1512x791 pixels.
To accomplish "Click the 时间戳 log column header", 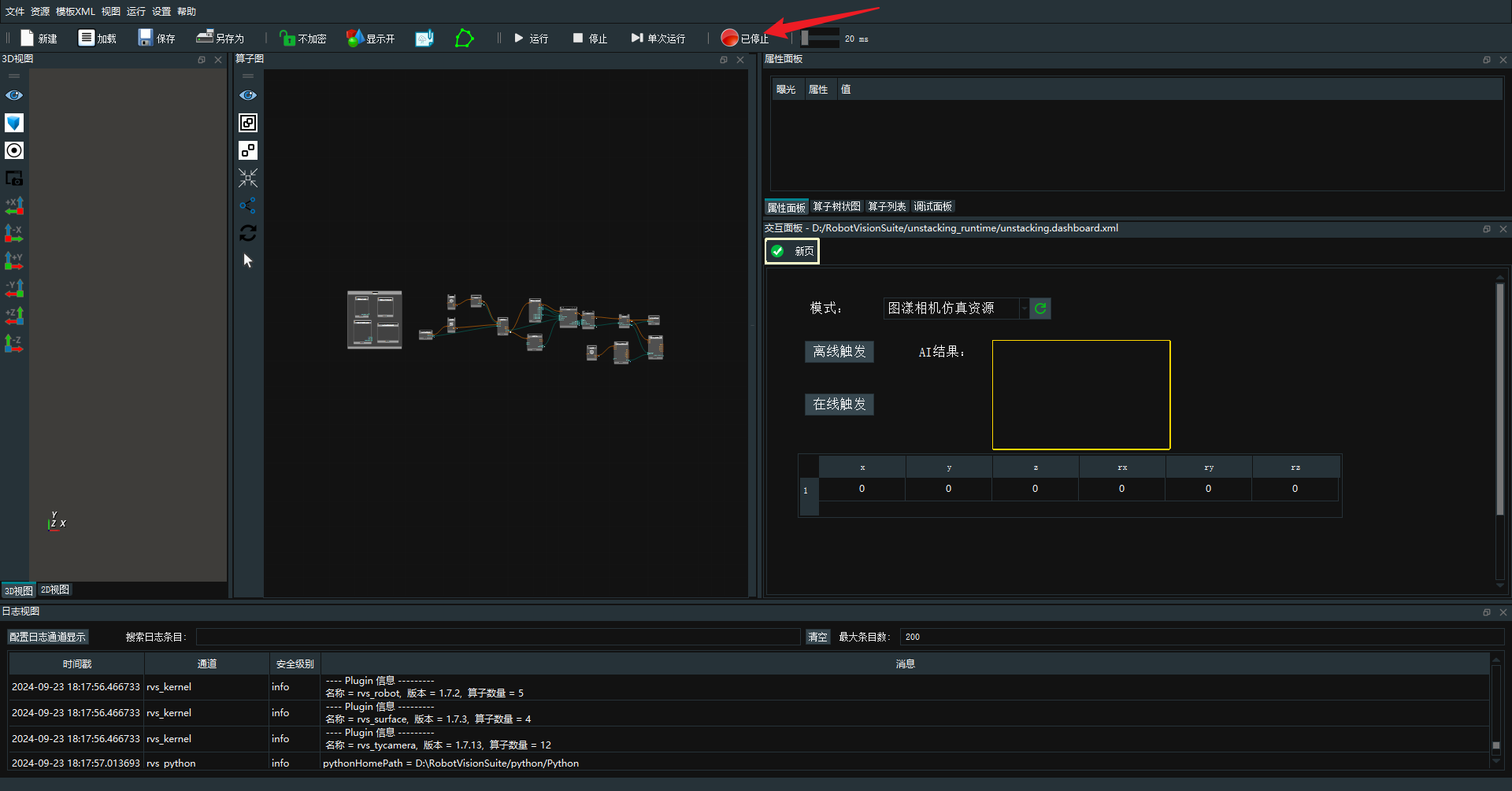I will coord(76,663).
